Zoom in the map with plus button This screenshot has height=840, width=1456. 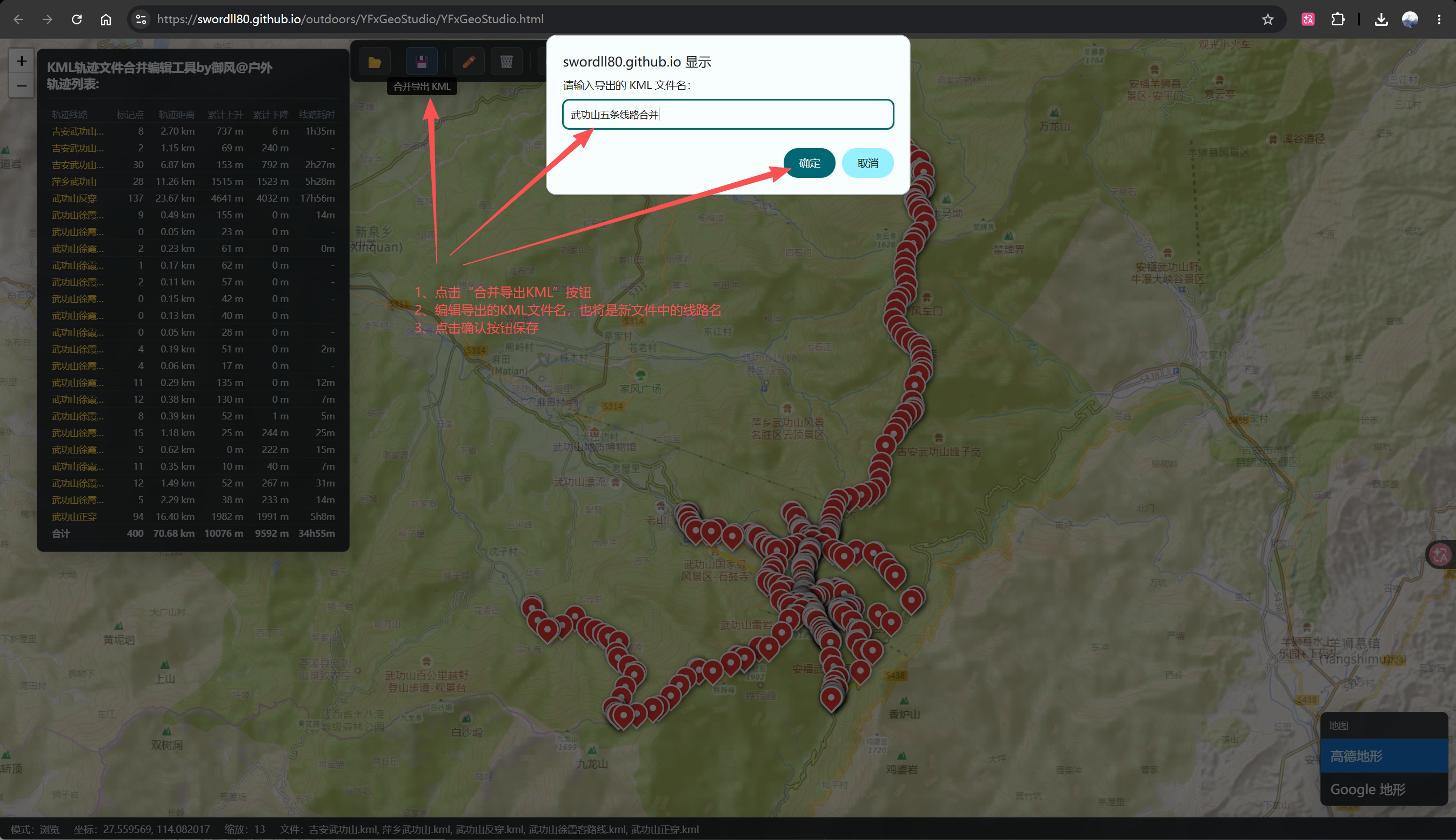pos(21,61)
